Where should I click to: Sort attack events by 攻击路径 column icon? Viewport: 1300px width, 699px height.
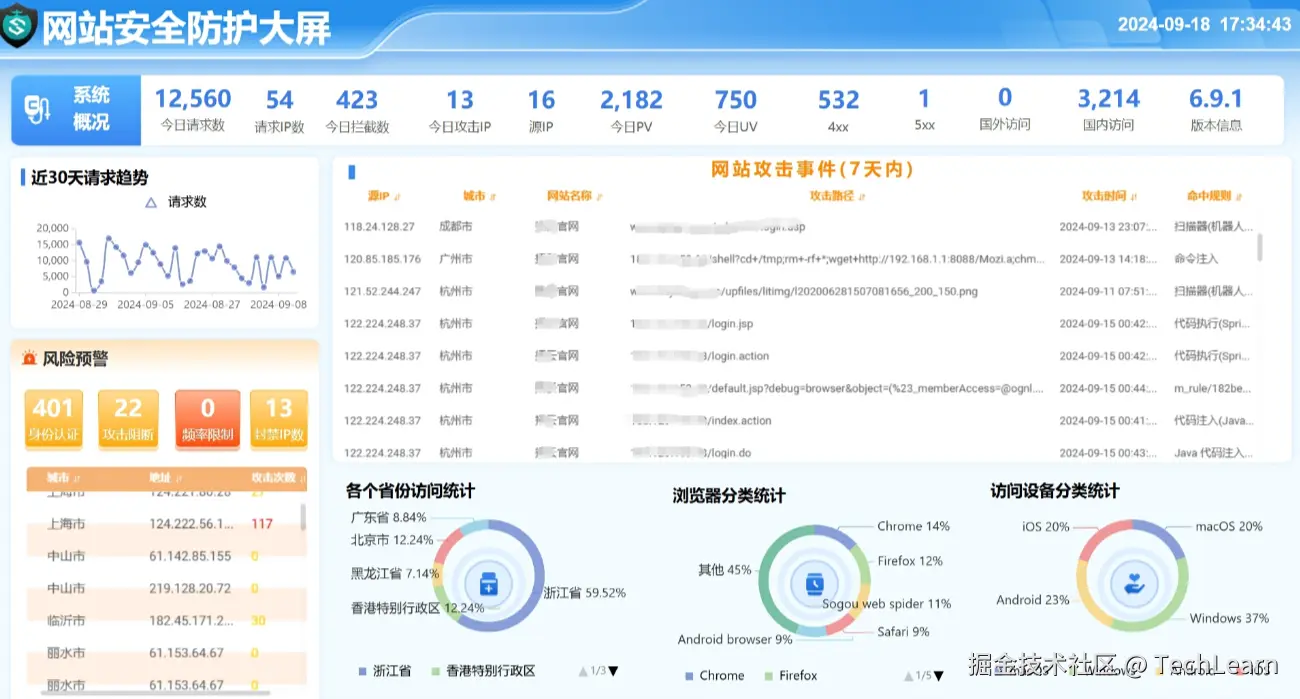tap(862, 197)
